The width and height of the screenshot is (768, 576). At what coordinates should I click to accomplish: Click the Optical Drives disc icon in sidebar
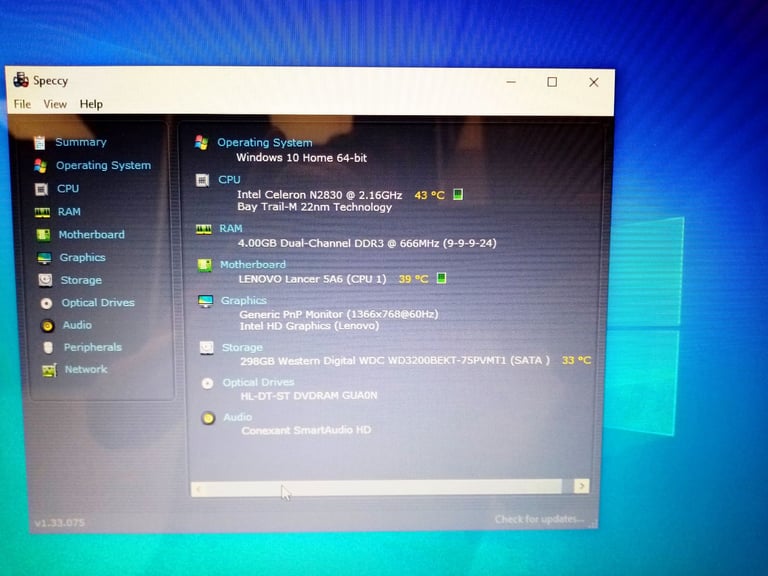pyautogui.click(x=47, y=304)
